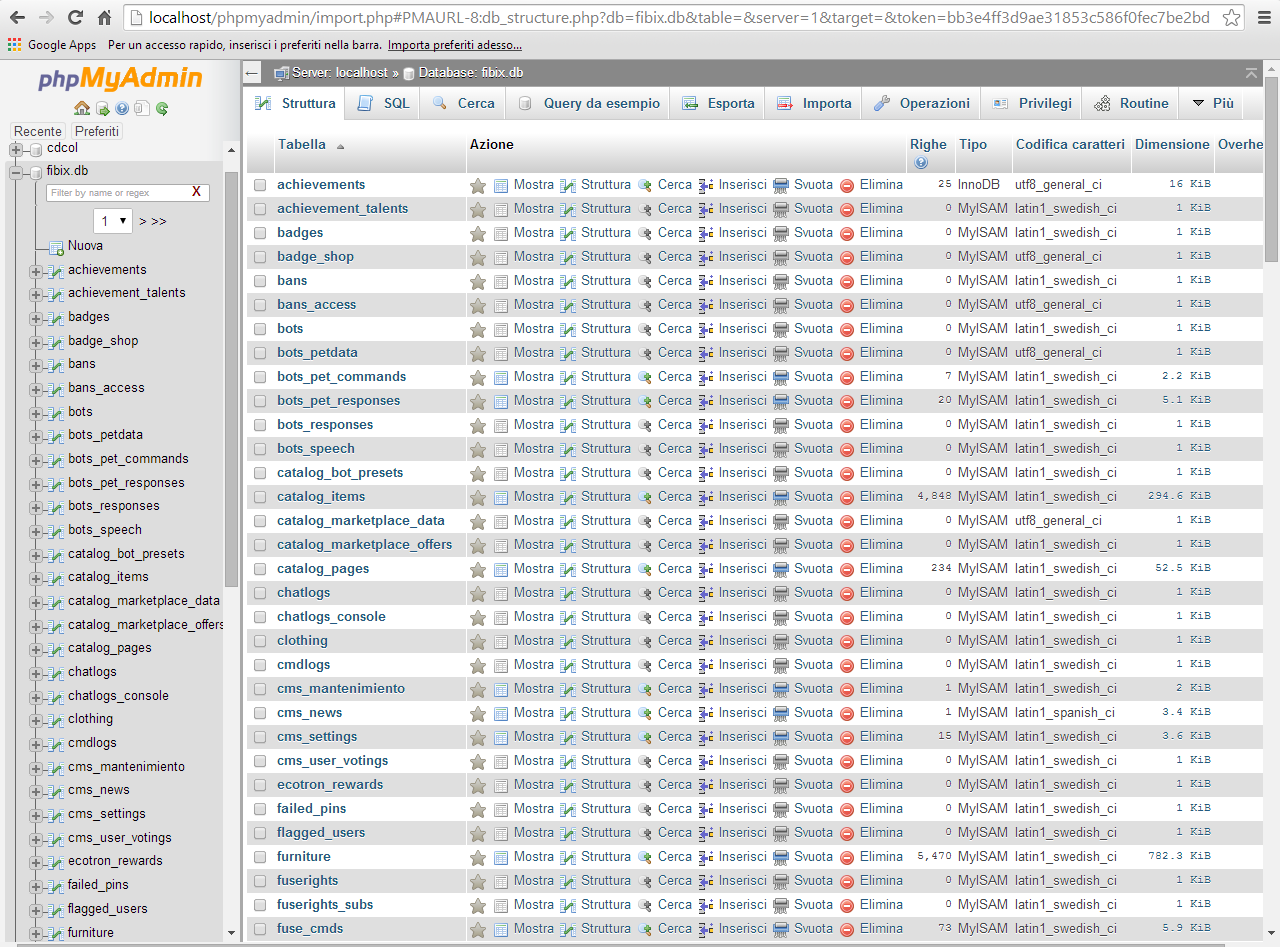Open phpMyAdmin documentation question-mark icon

pos(122,108)
